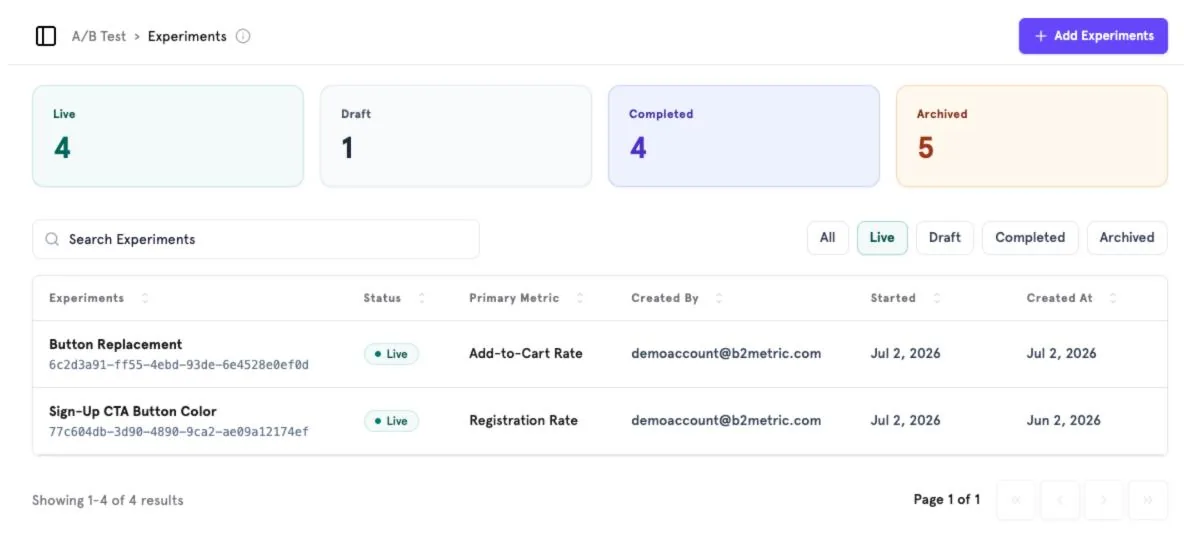This screenshot has height=543, width=1184.
Task: Click the Primary Metric column header
Action: [514, 298]
